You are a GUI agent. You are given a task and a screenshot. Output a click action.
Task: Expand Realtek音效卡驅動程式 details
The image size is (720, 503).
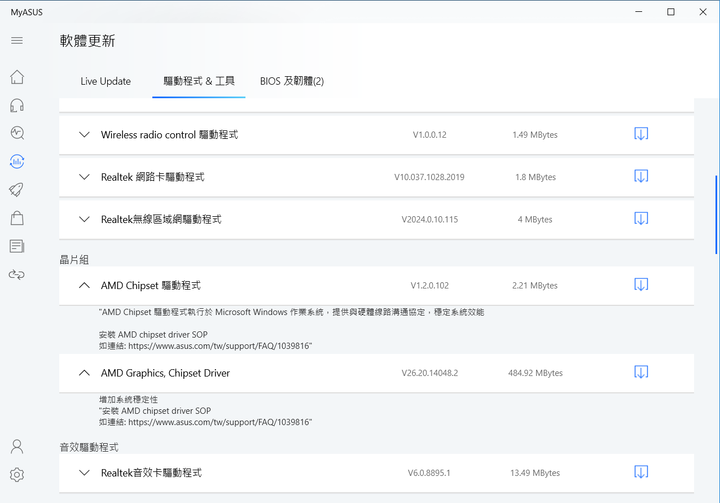(x=84, y=473)
